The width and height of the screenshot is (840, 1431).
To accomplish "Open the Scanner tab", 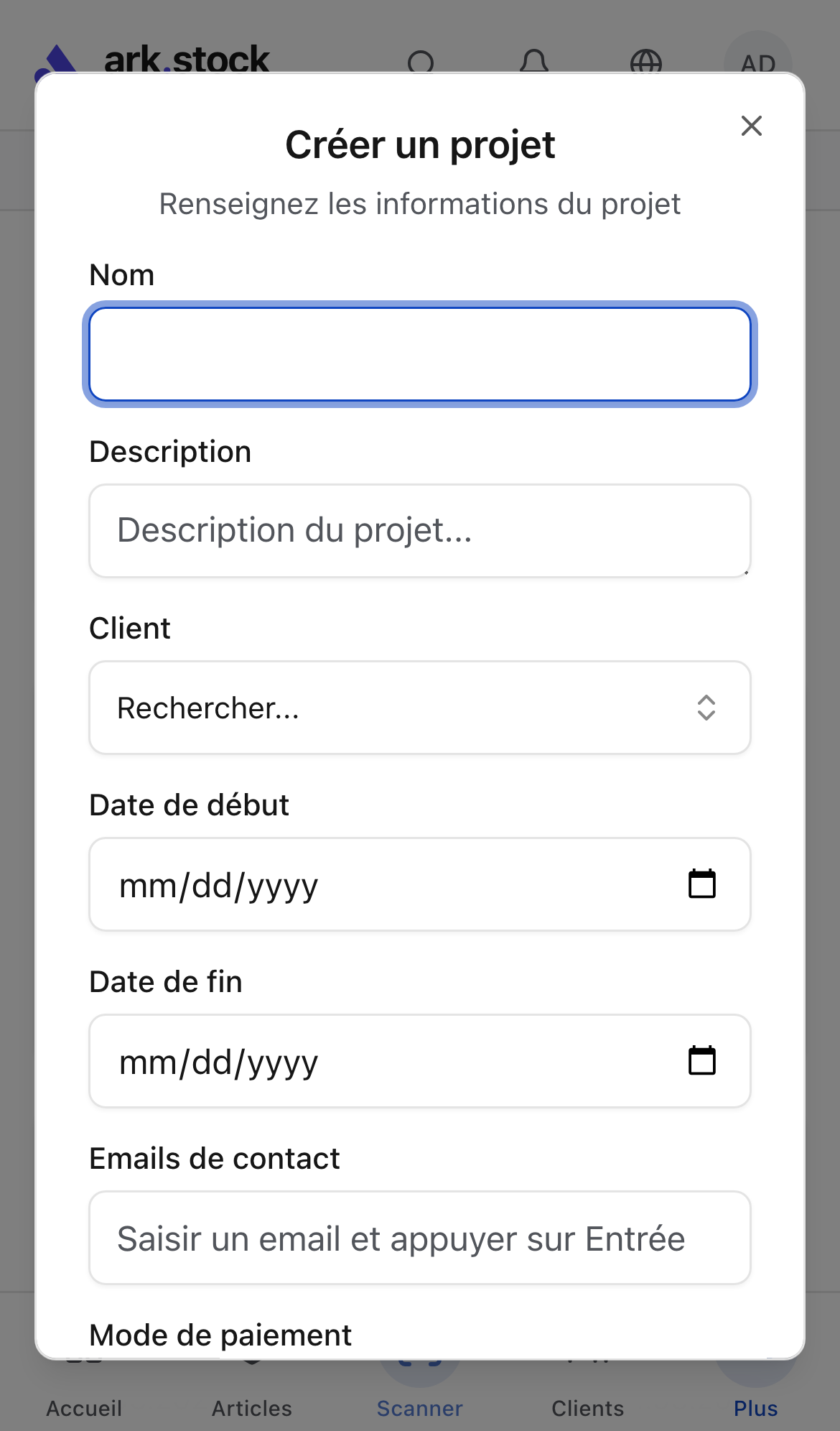I will pyautogui.click(x=420, y=1407).
